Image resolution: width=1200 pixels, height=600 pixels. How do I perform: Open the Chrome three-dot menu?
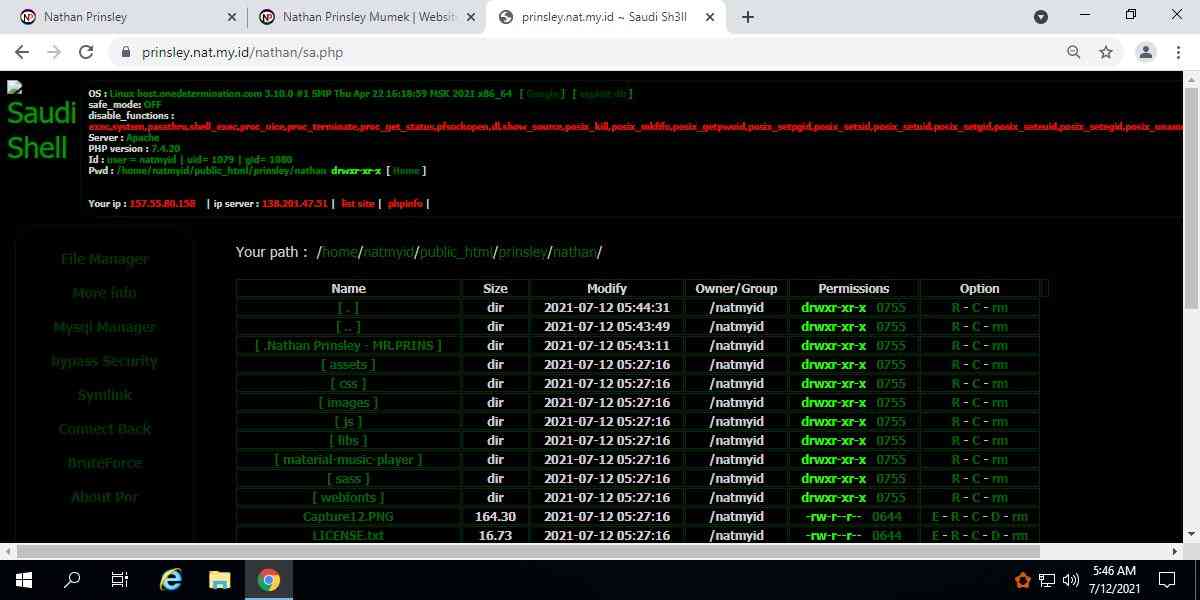click(1178, 52)
